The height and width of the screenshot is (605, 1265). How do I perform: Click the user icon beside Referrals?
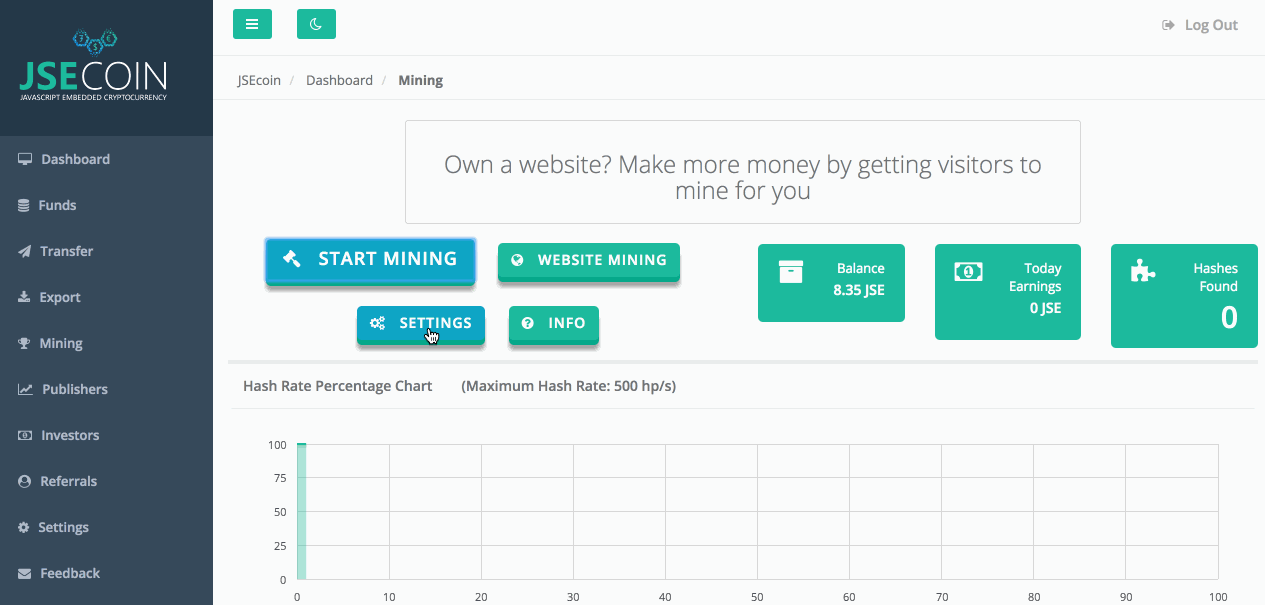click(x=24, y=481)
